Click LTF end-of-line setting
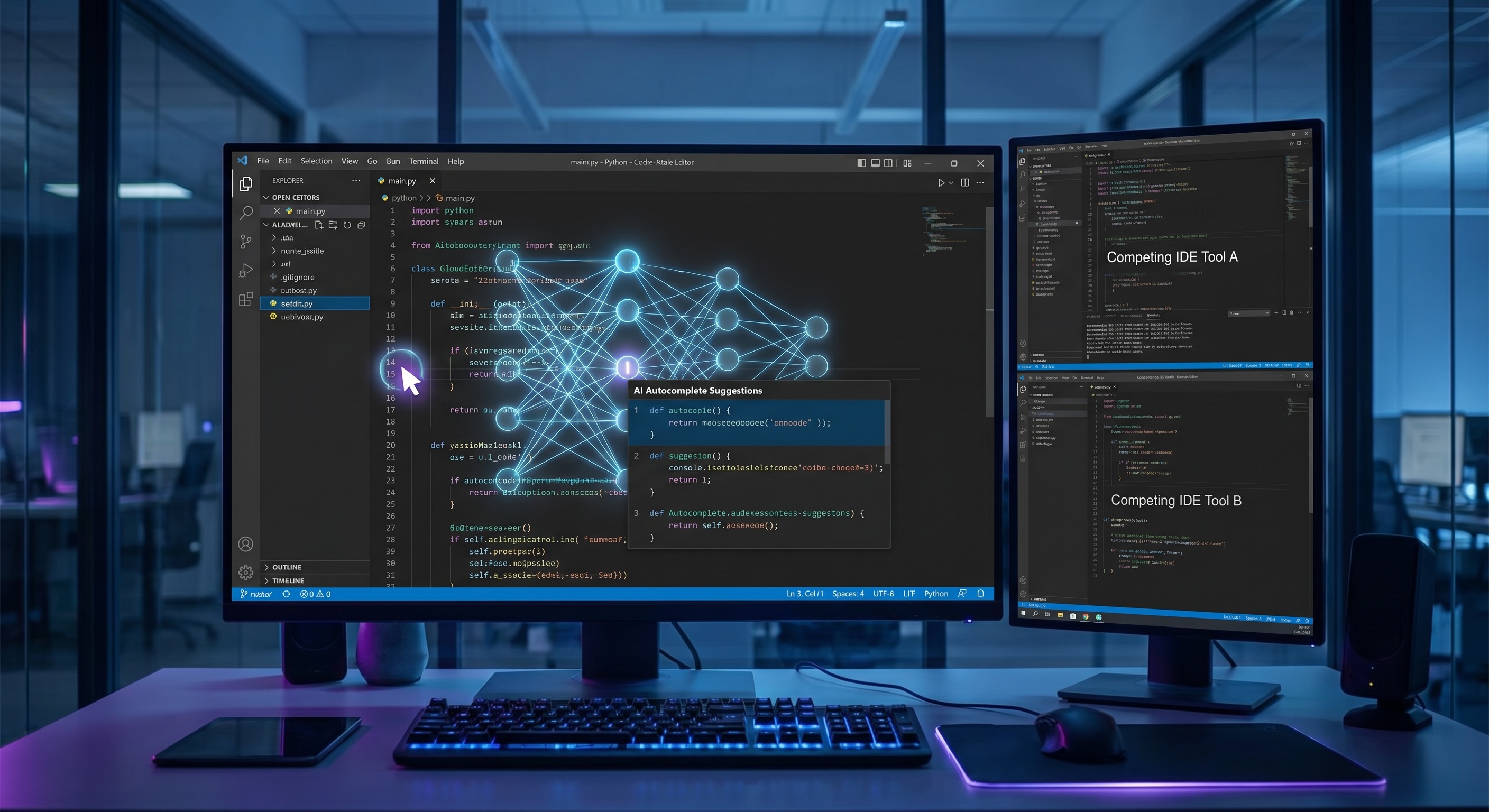Viewport: 1489px width, 812px height. pyautogui.click(x=908, y=594)
